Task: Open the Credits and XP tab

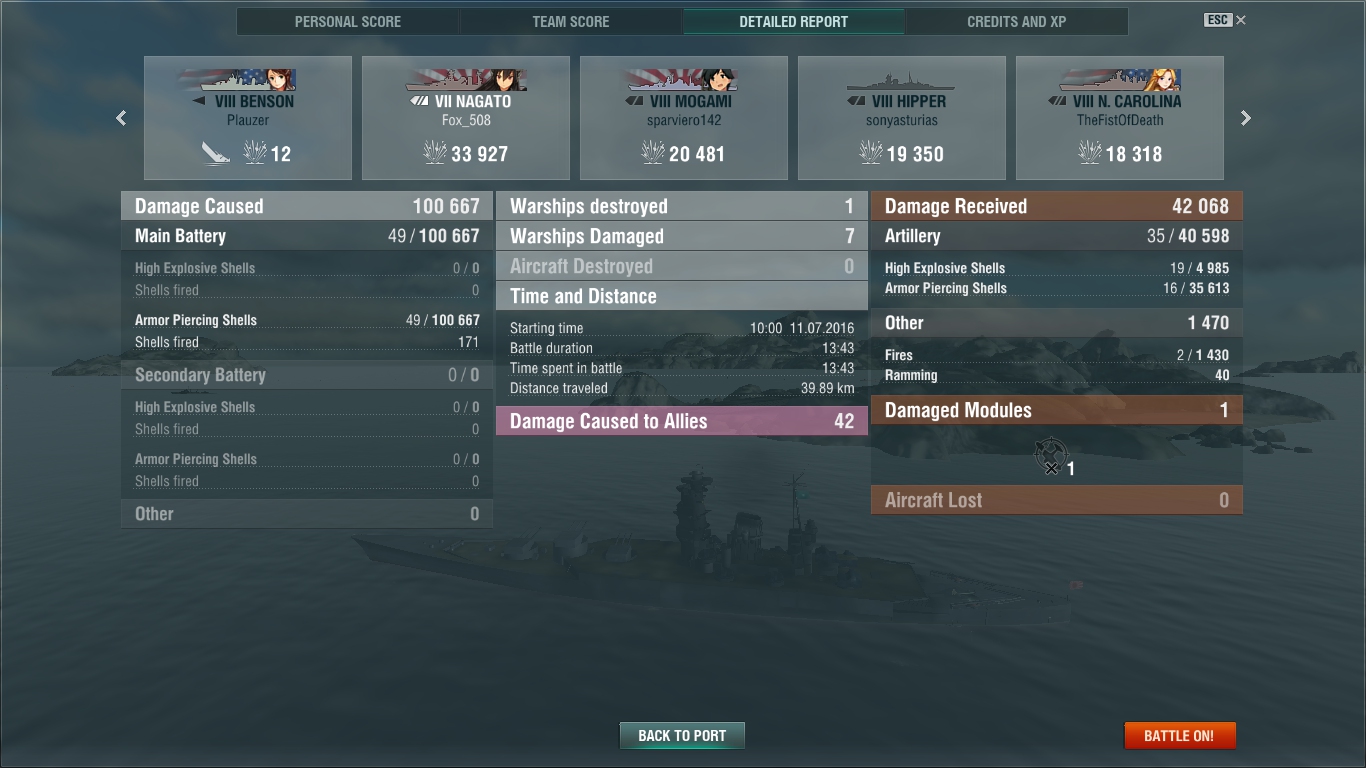Action: pyautogui.click(x=1016, y=21)
